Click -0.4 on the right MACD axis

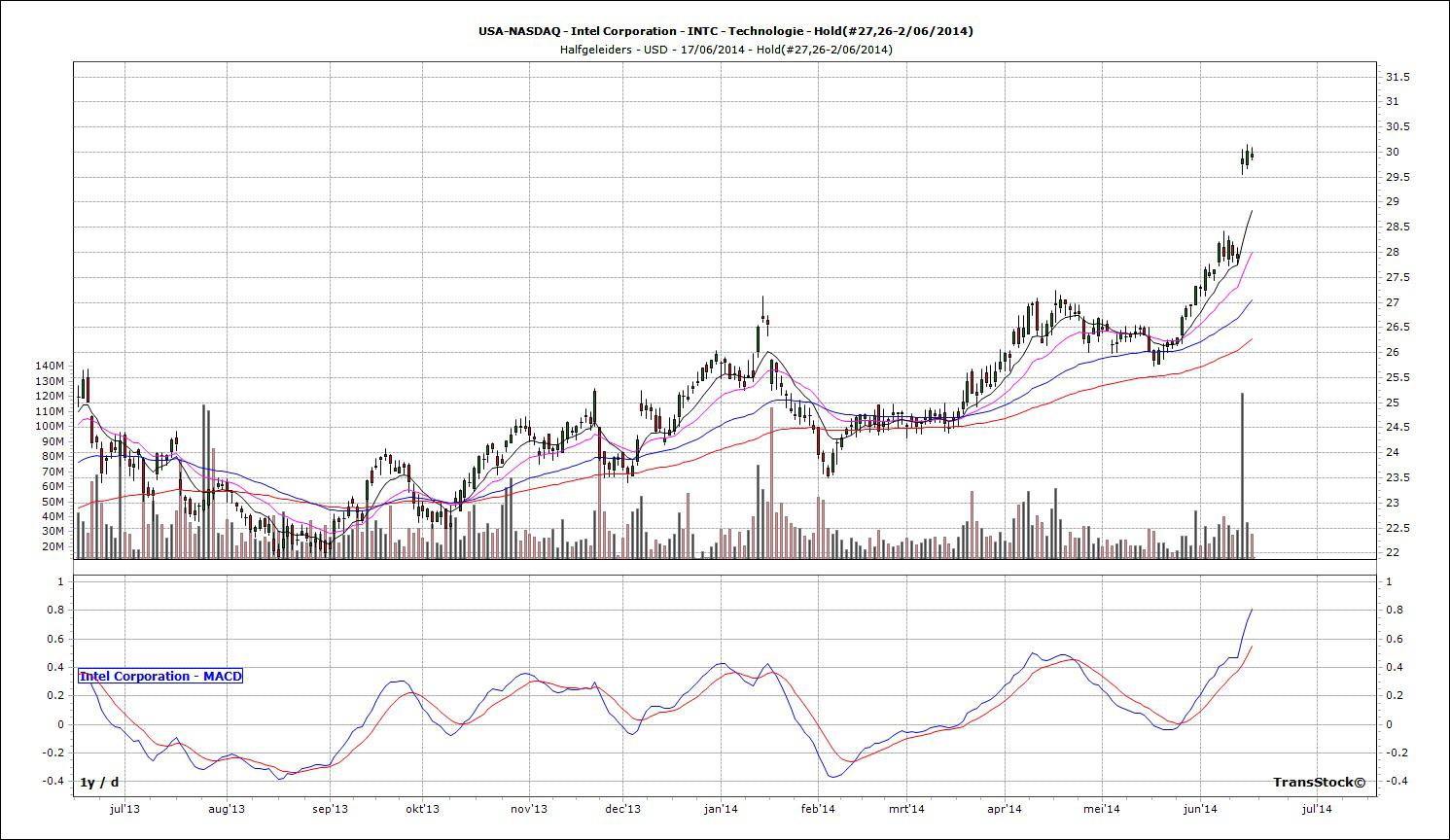(1396, 782)
